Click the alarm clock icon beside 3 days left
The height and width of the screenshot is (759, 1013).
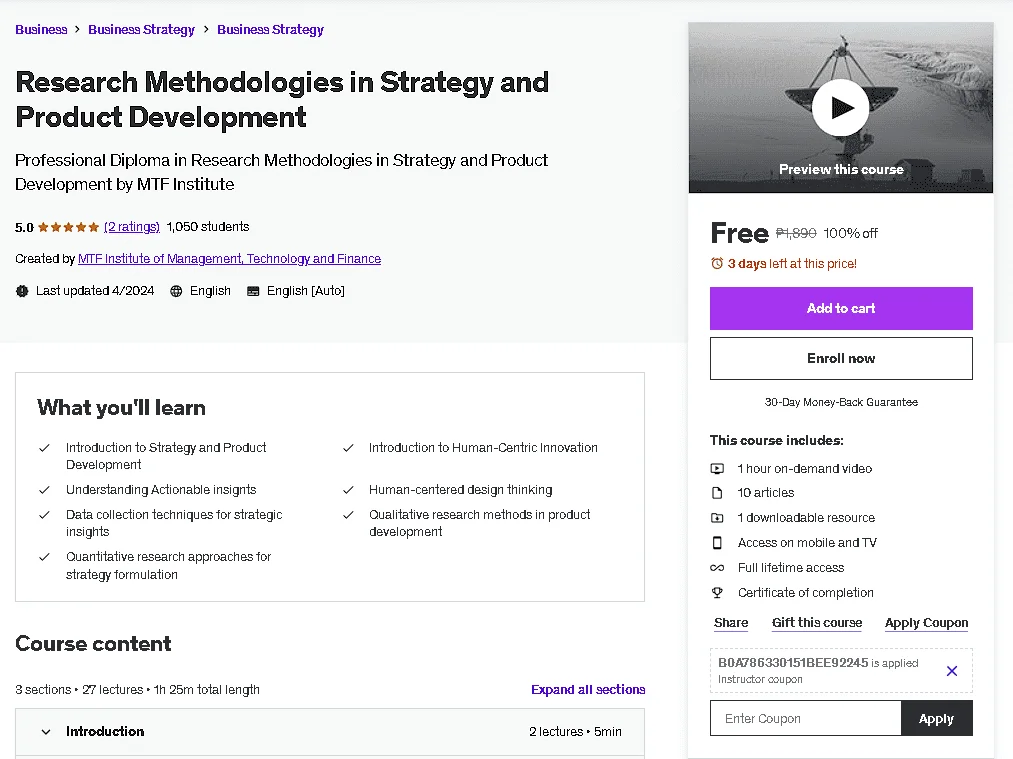717,264
